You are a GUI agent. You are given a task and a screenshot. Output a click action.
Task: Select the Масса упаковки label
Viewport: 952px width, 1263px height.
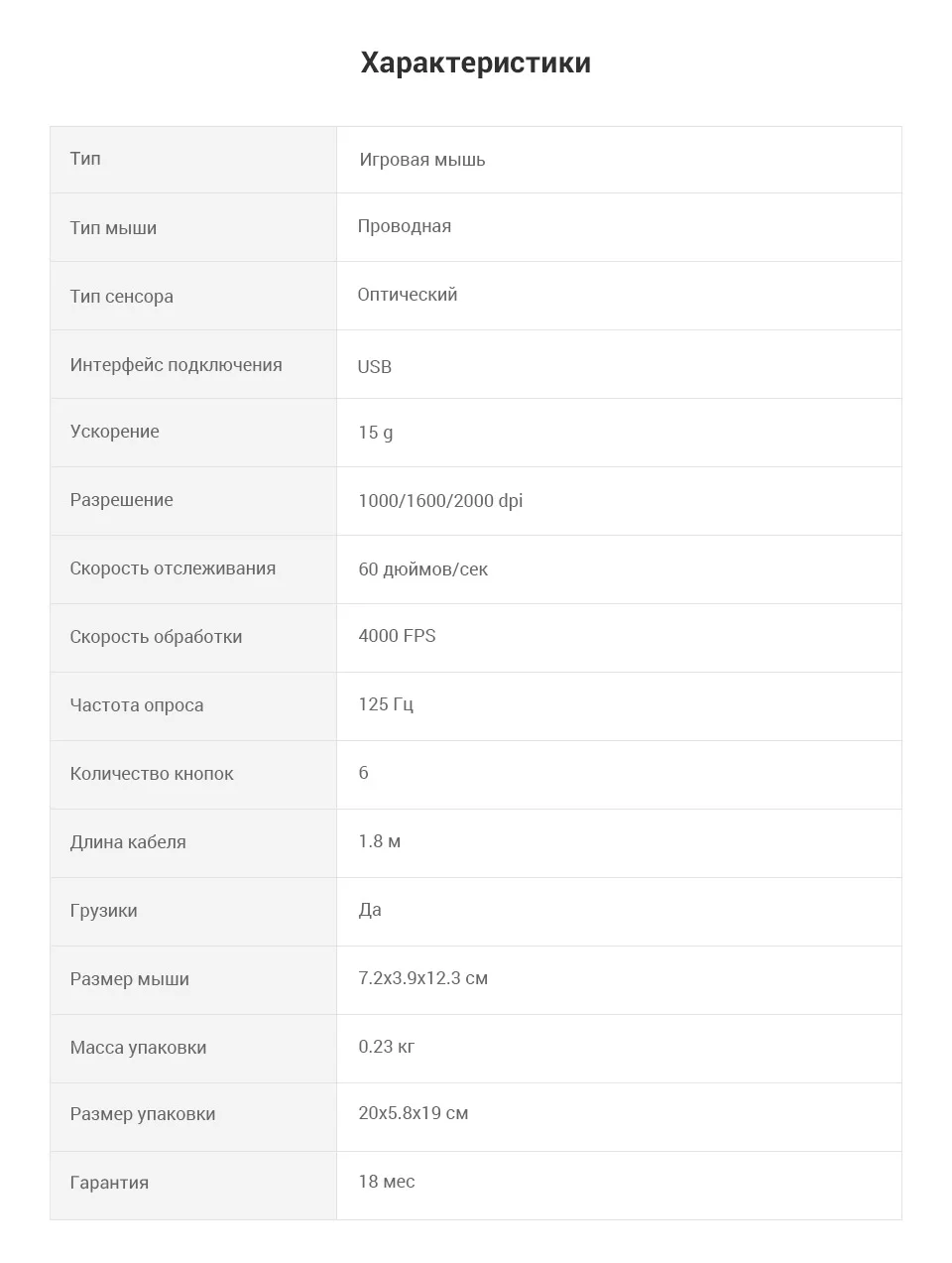point(138,1048)
